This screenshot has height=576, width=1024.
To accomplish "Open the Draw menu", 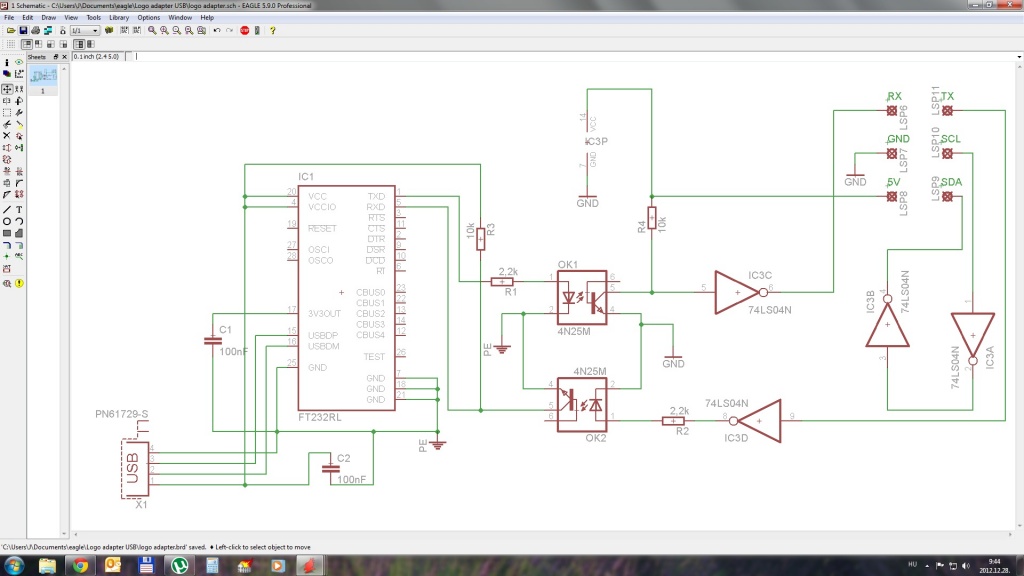I will [x=48, y=18].
